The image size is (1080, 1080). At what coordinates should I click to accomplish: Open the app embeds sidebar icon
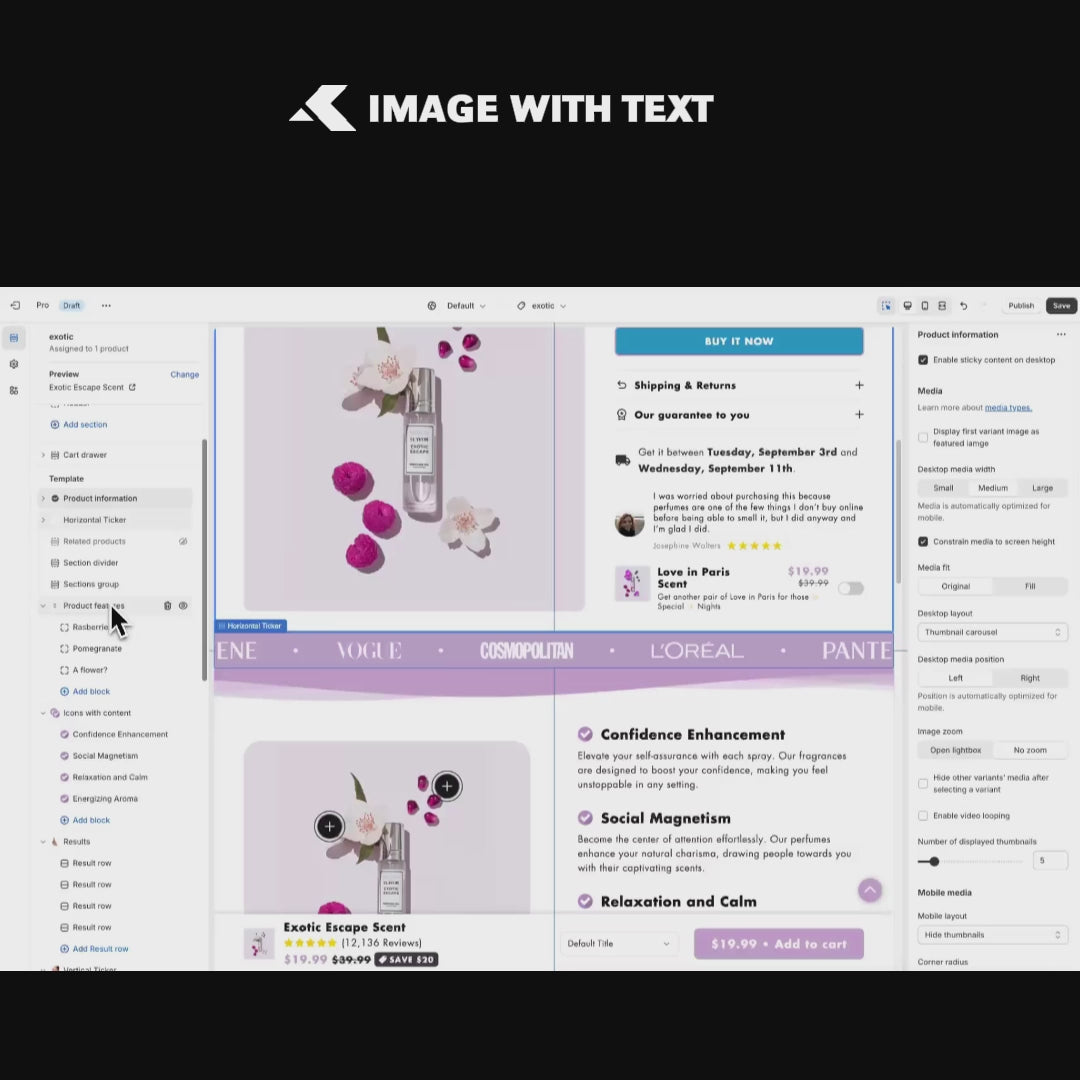tap(14, 390)
